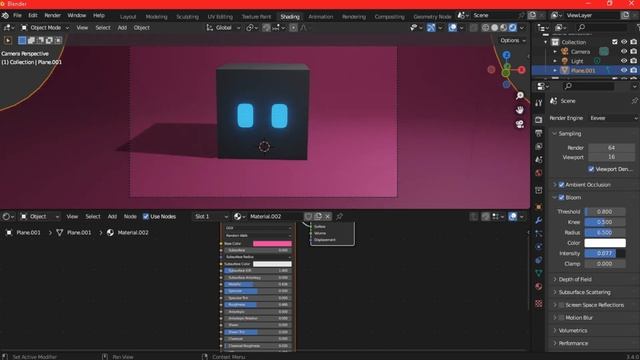Screen dimensions: 640x360
Task: Expand the Volumetrics panel
Action: [573, 330]
